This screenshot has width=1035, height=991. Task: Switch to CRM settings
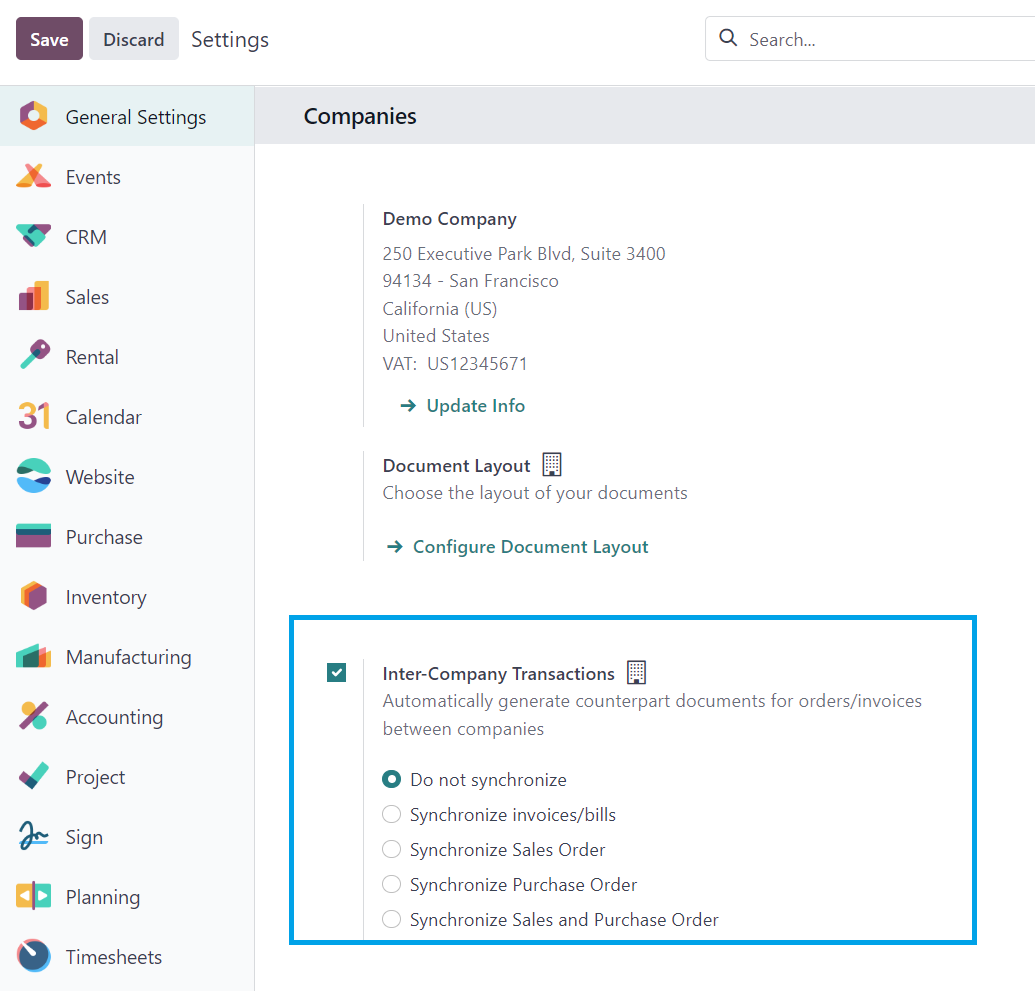pyautogui.click(x=127, y=236)
